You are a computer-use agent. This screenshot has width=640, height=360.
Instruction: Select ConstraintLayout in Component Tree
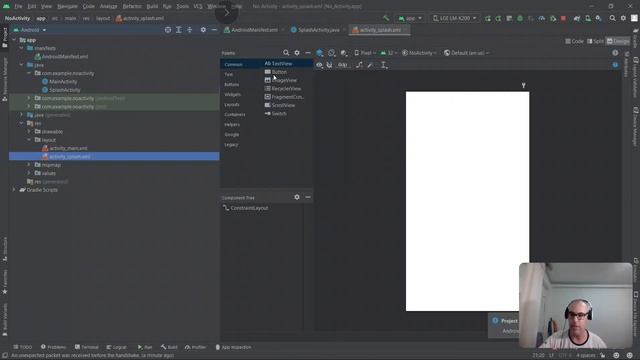(246, 208)
